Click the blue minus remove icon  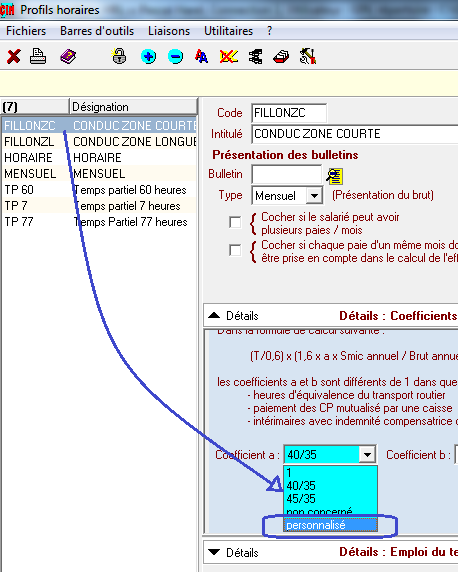[176, 57]
